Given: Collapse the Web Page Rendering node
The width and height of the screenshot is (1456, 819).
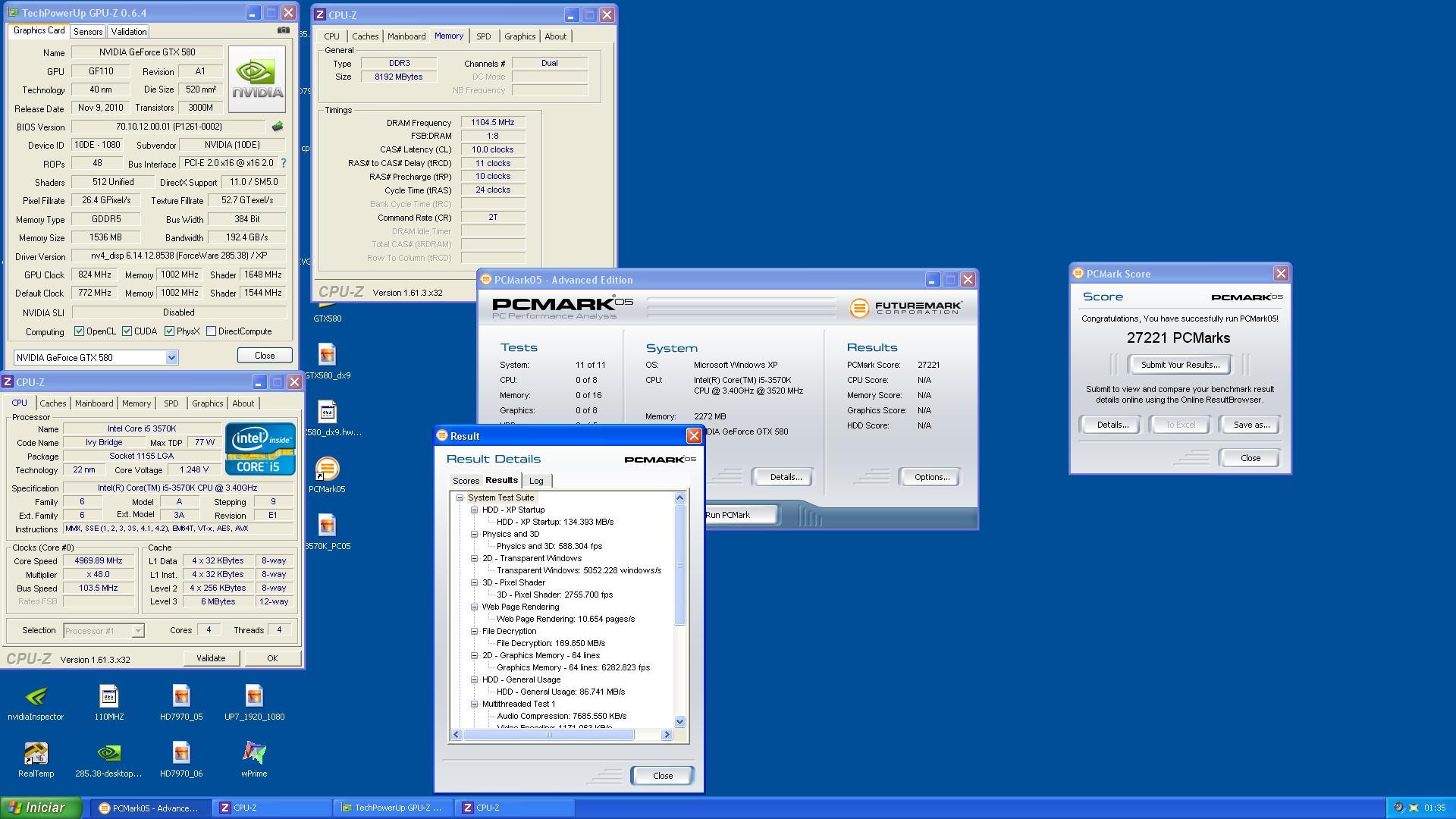Looking at the screenshot, I should (x=474, y=607).
